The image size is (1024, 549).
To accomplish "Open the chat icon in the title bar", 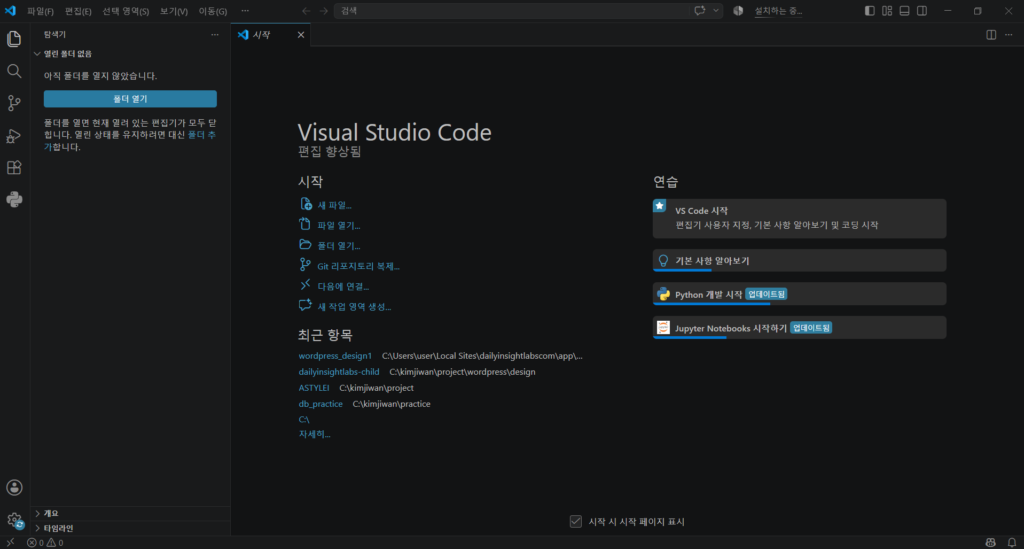I will (x=699, y=11).
